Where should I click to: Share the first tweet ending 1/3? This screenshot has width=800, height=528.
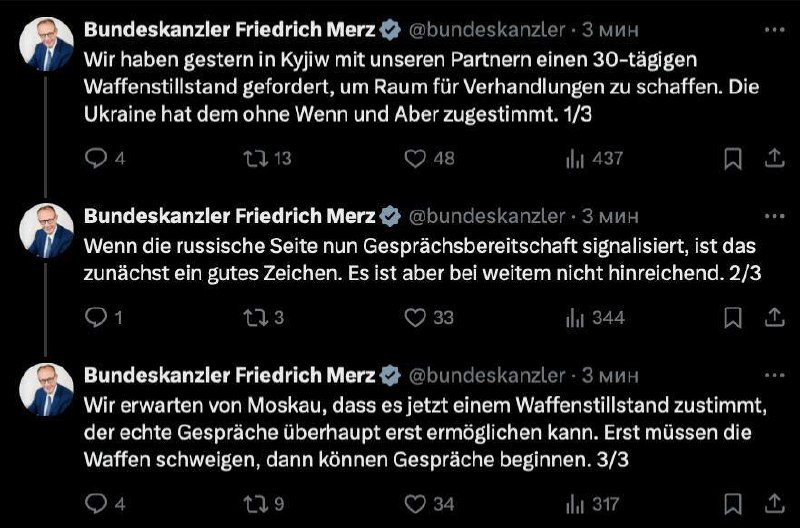tap(773, 158)
